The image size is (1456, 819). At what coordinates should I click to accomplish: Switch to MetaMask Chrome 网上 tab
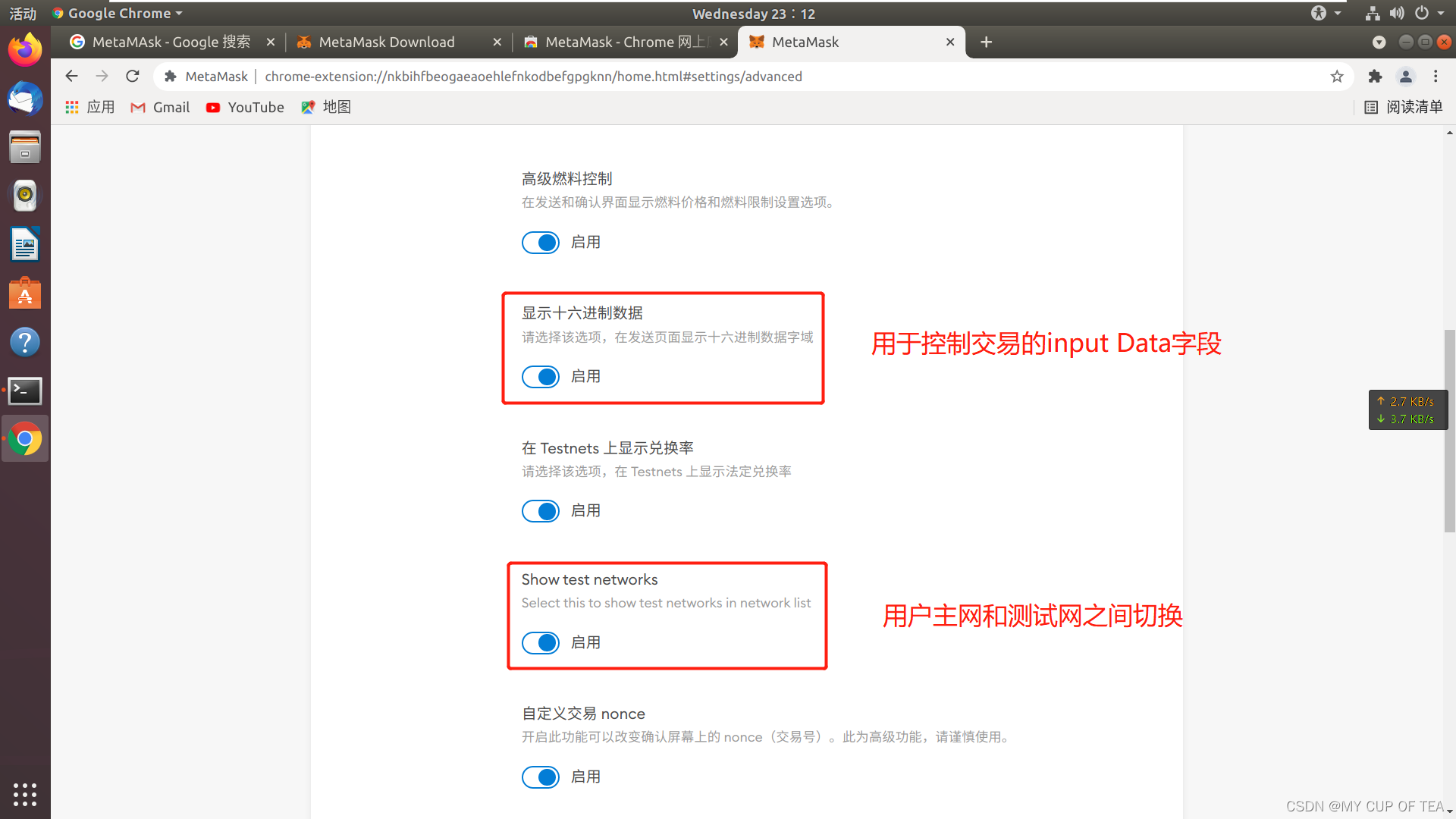626,42
